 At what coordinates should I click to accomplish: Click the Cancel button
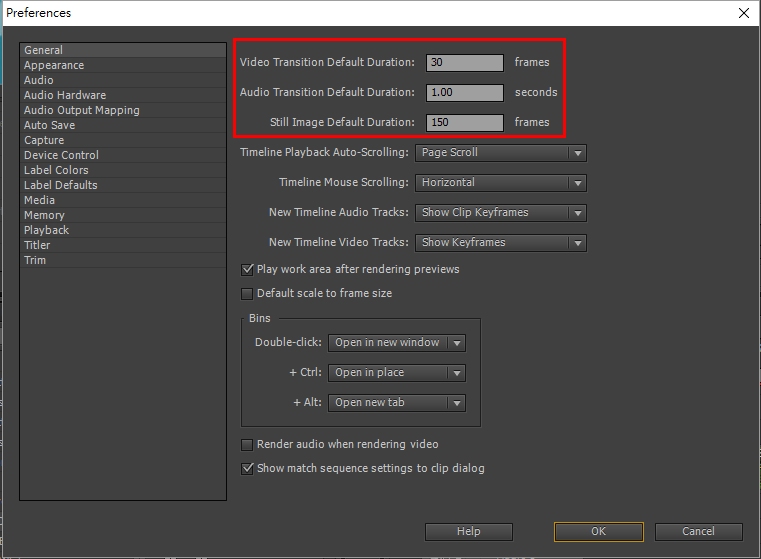698,532
